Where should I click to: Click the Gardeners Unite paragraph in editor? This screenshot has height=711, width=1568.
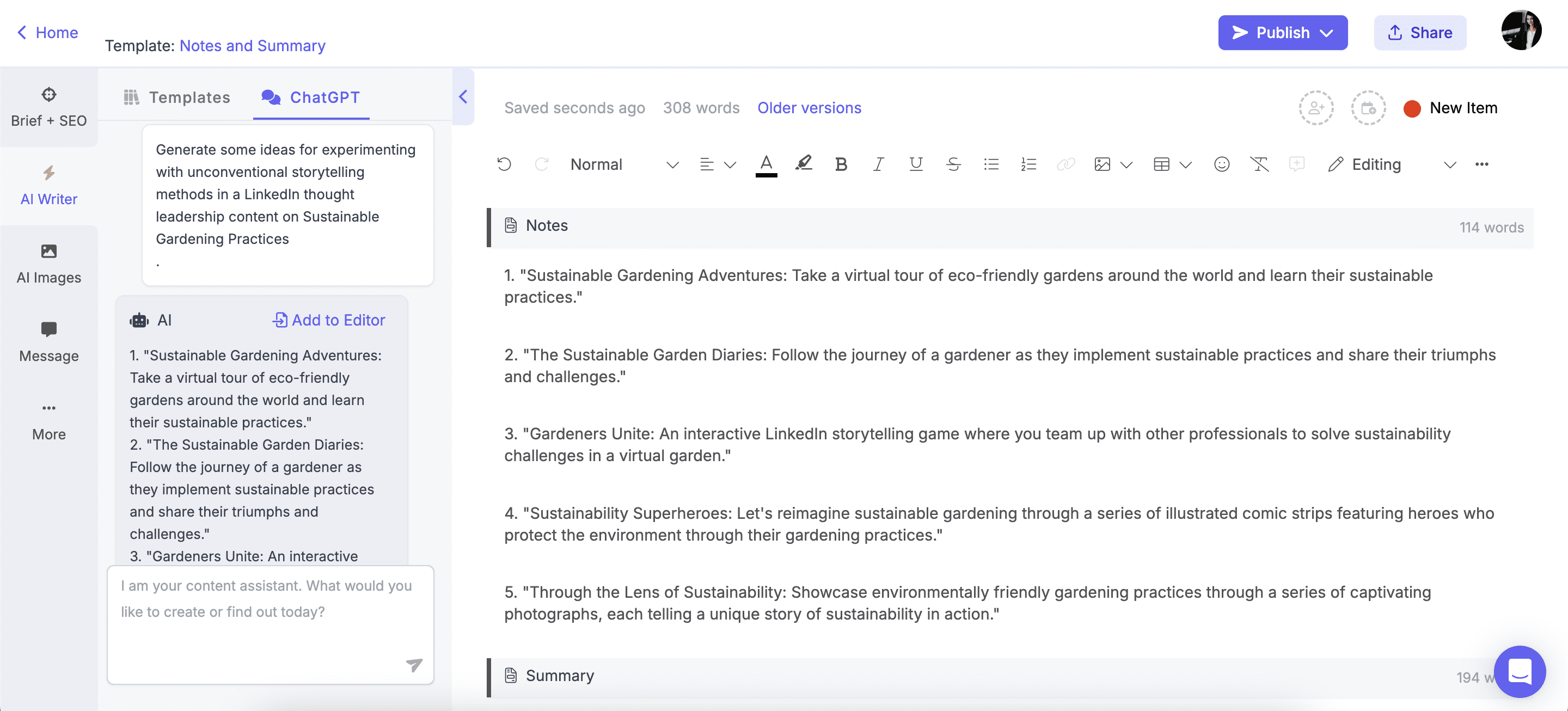(977, 444)
